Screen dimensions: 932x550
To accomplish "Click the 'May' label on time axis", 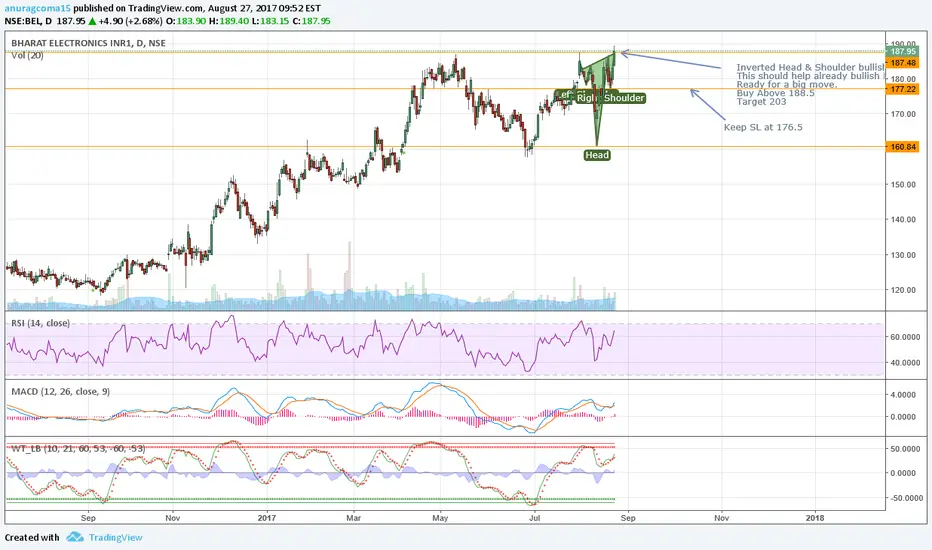I will [x=440, y=518].
